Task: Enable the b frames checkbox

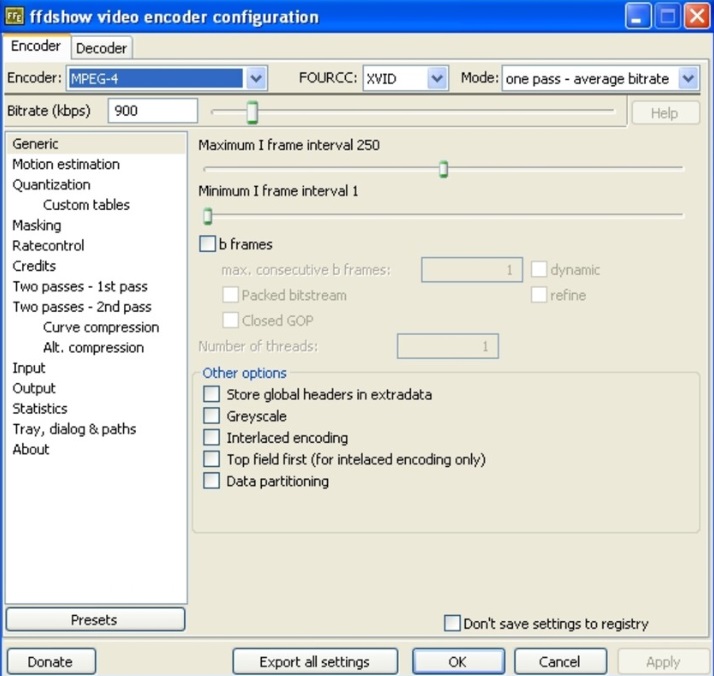Action: click(x=208, y=244)
